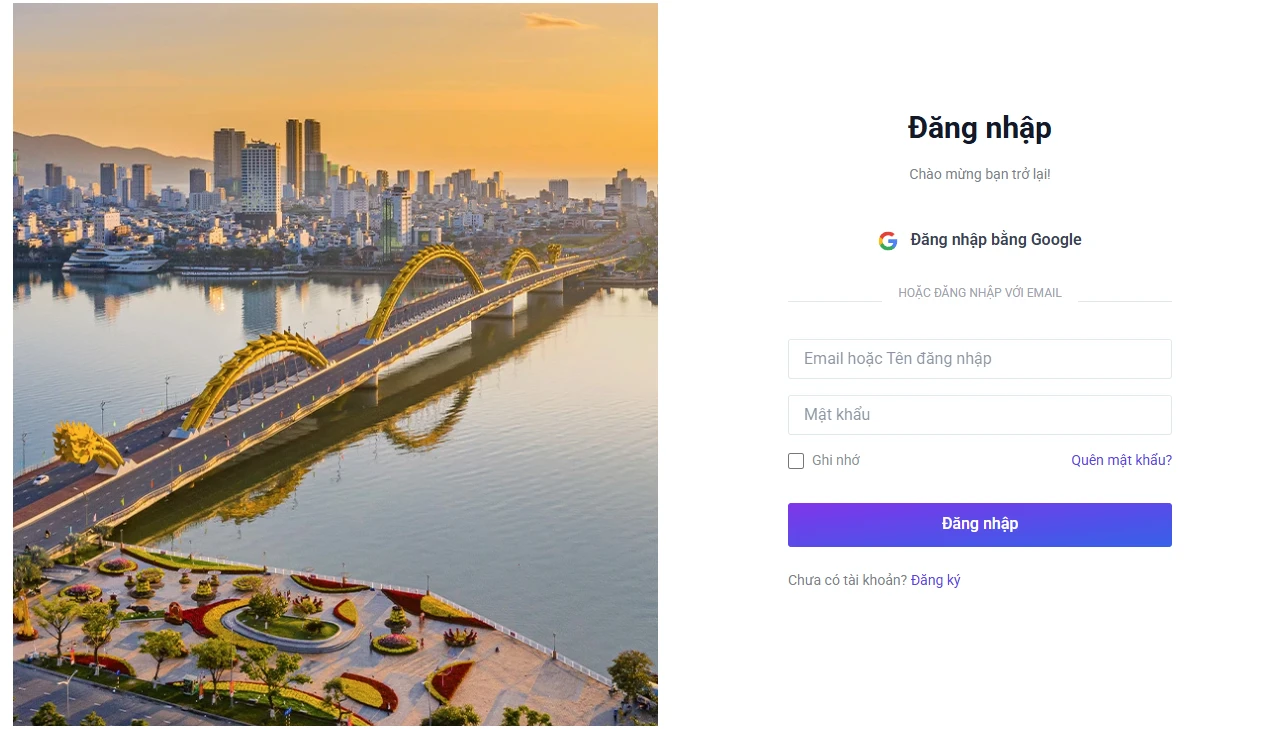
Task: Click the Google logo icon
Action: pos(888,241)
